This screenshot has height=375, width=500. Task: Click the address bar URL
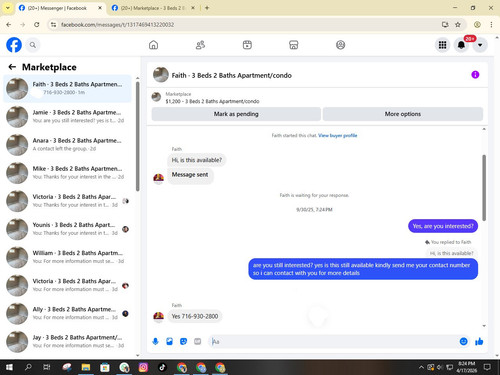117,25
